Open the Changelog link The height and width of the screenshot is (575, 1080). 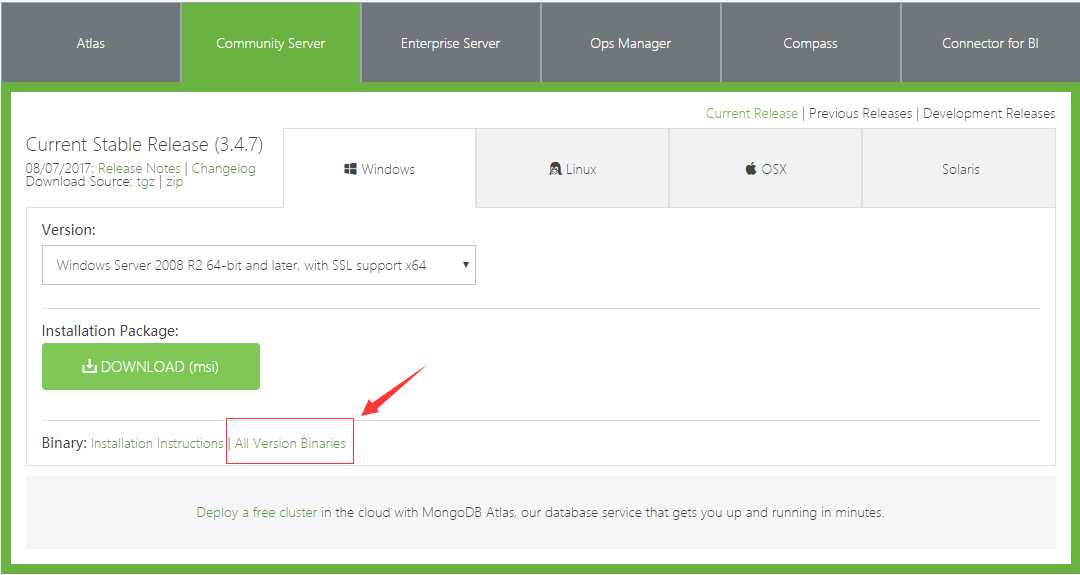(223, 168)
